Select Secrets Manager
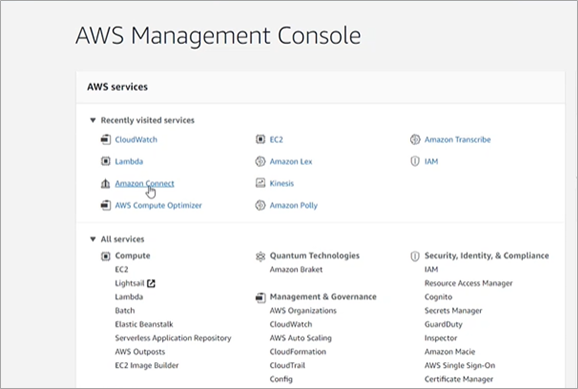 pyautogui.click(x=453, y=311)
